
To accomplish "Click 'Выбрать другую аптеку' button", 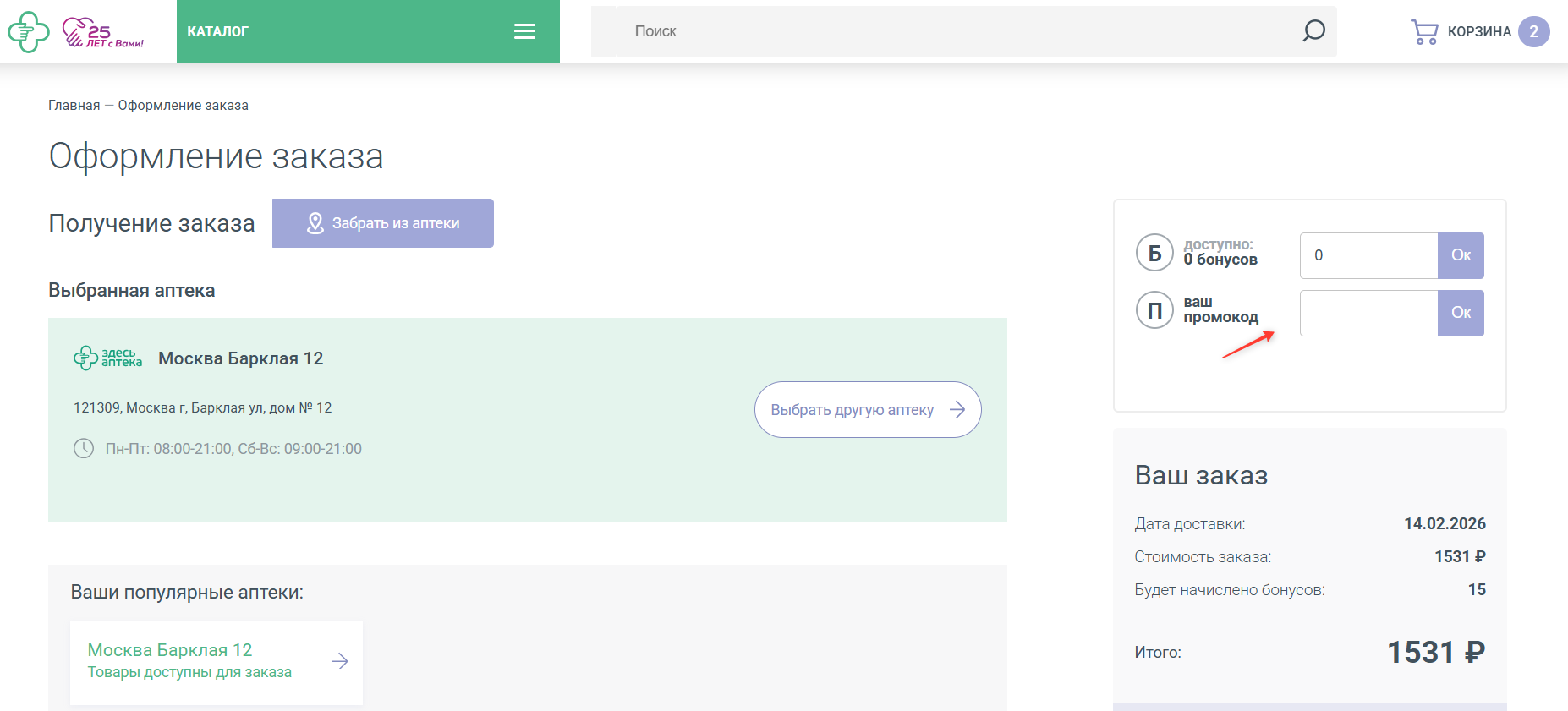I will (867, 410).
